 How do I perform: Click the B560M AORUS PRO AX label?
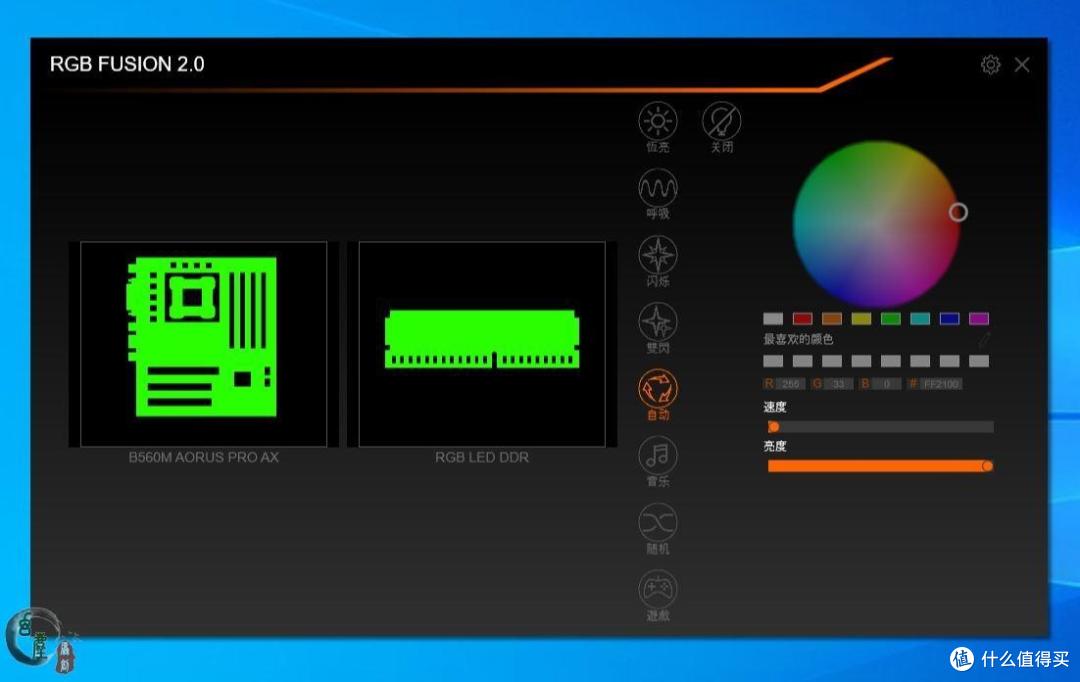tap(204, 457)
